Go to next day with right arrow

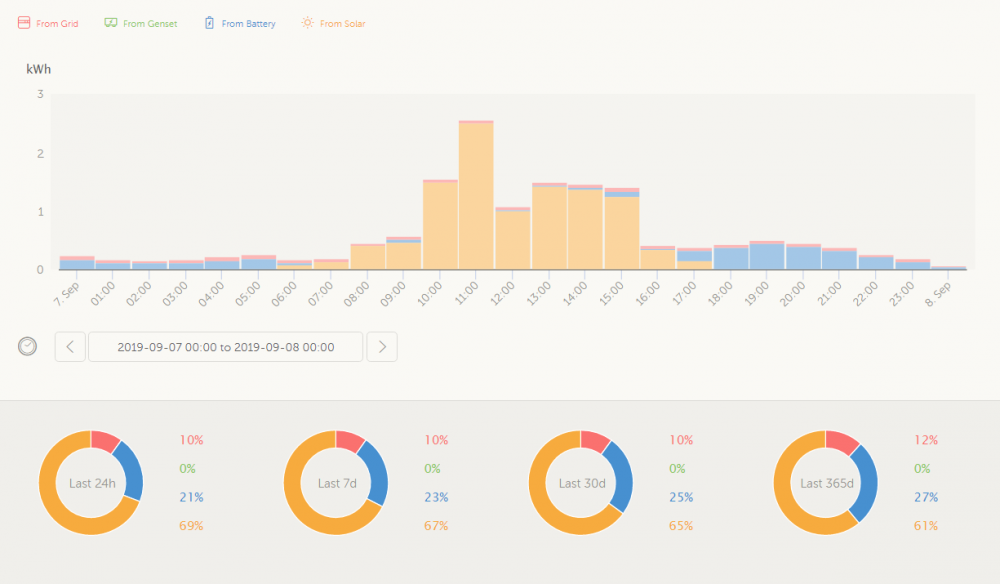coord(382,347)
